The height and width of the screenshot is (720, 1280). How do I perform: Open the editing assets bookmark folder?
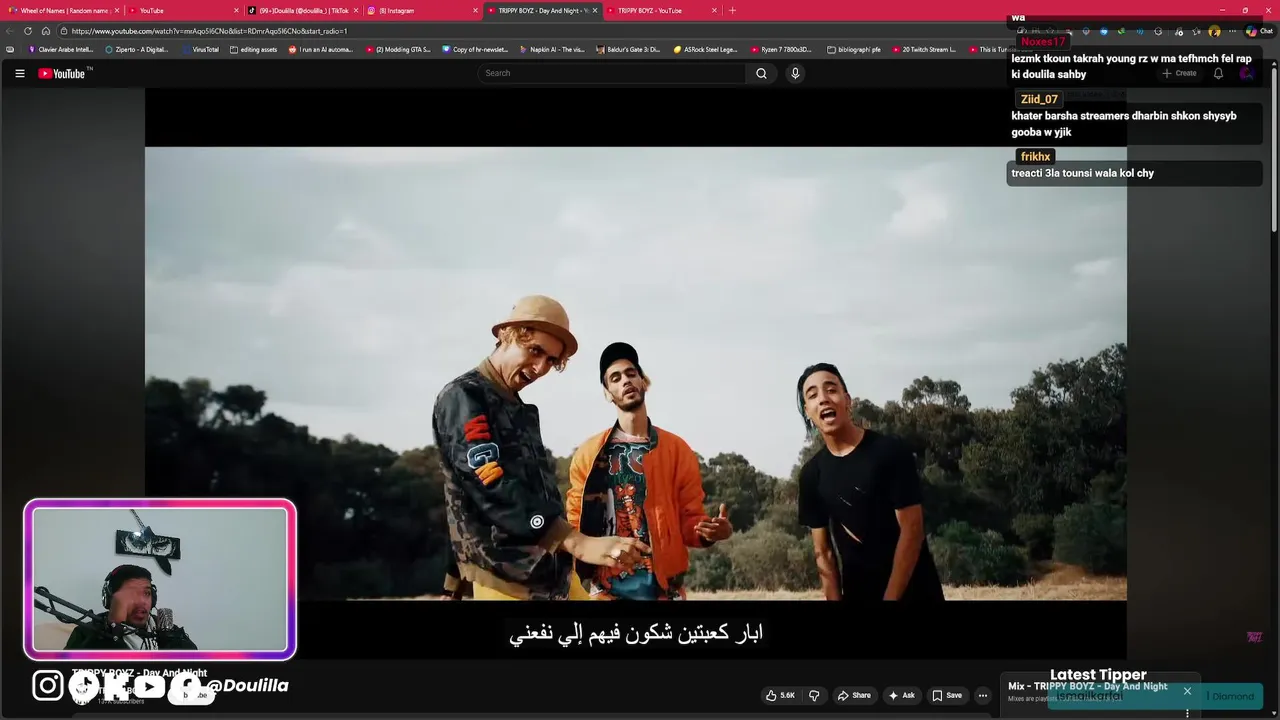click(x=254, y=49)
